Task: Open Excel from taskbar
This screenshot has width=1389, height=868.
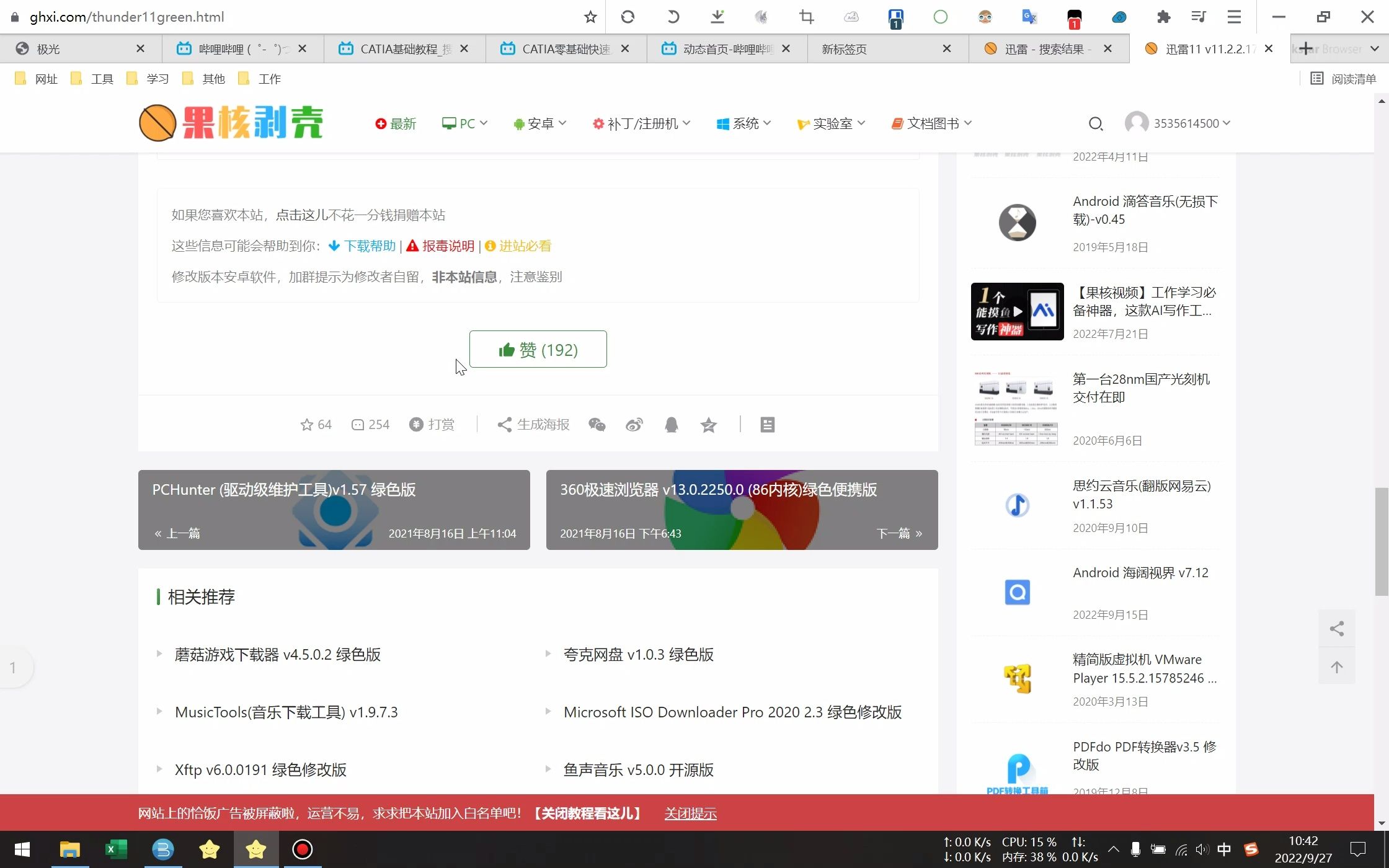Action: tap(116, 849)
